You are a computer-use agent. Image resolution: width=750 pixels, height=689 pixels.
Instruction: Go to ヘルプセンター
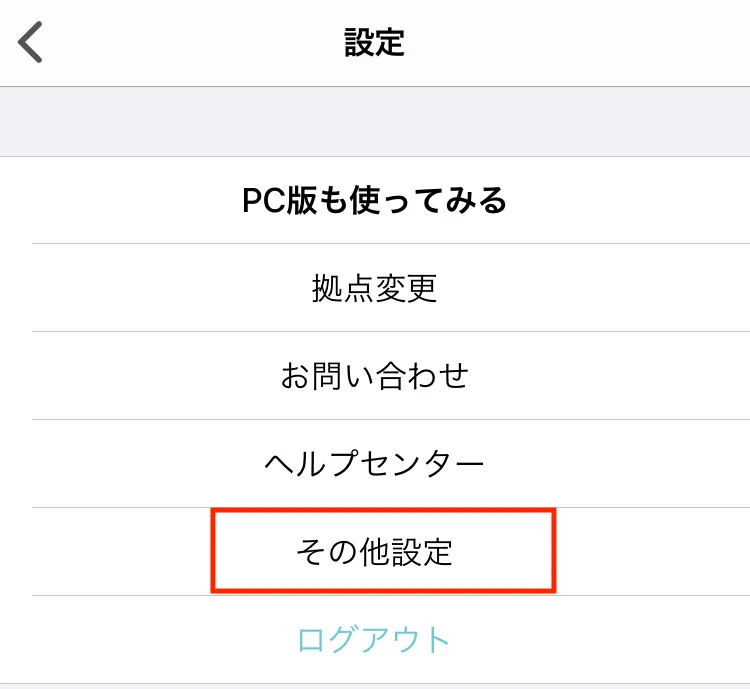point(375,464)
